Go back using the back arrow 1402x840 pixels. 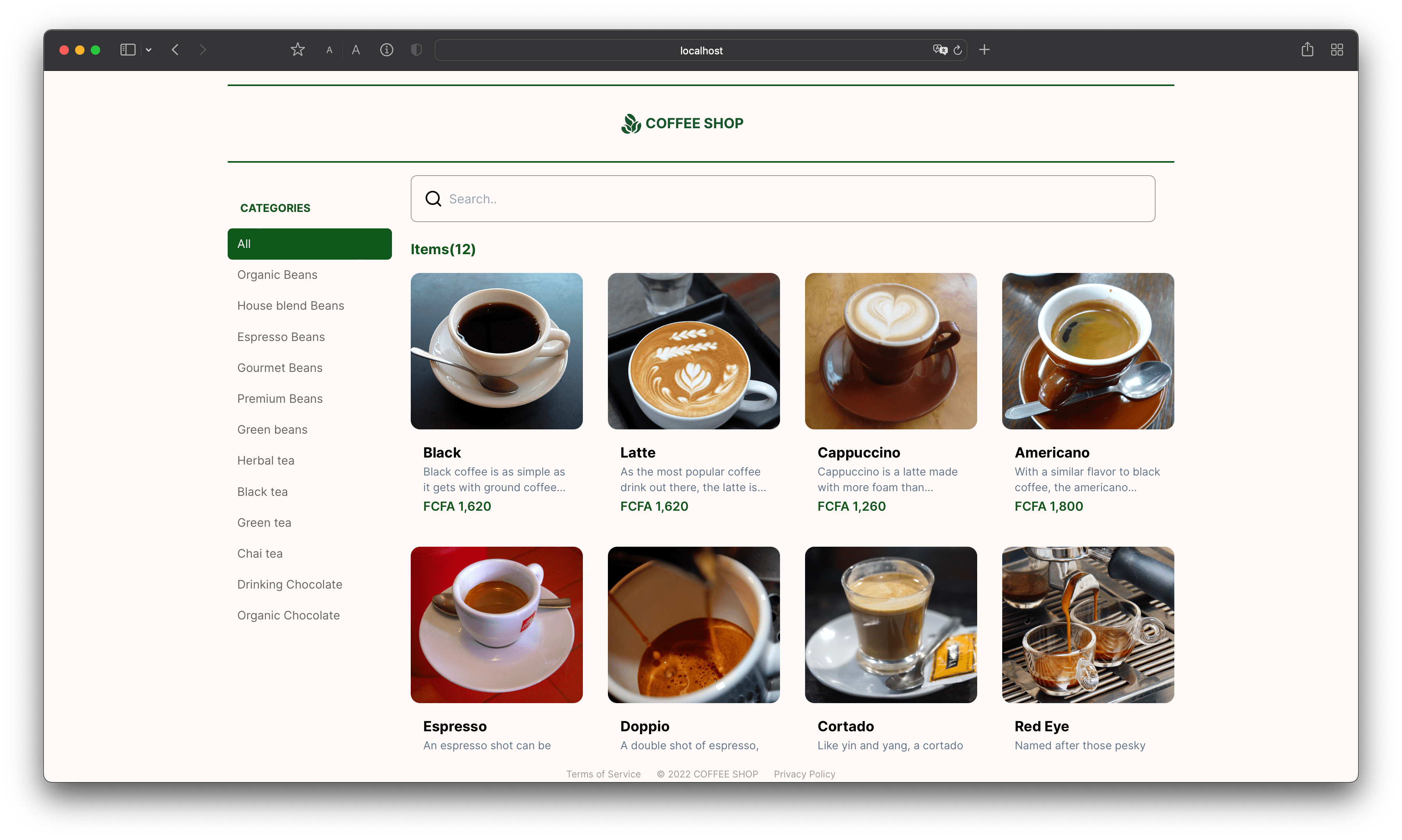coord(176,49)
